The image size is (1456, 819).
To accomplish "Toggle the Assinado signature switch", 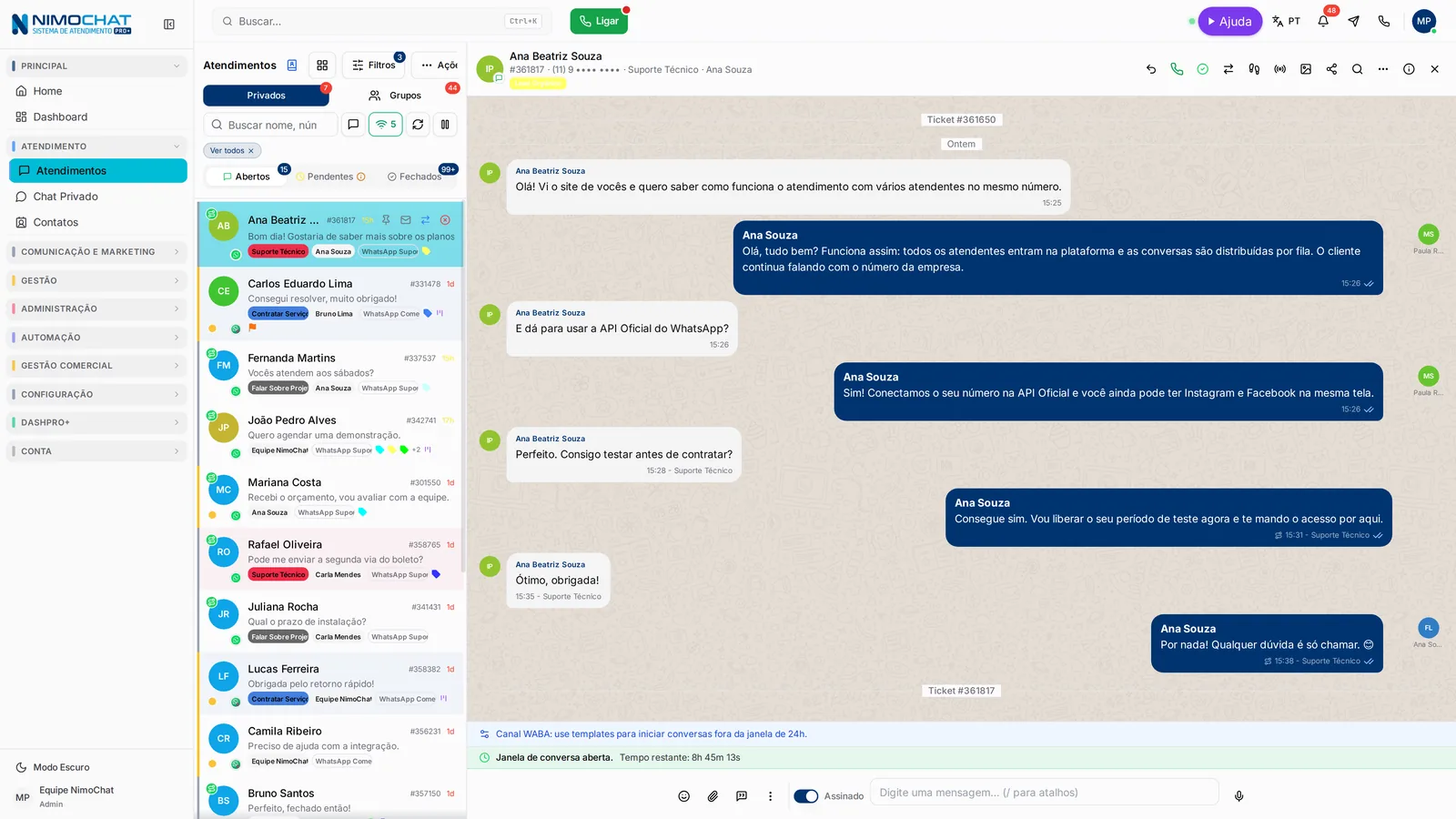I will [806, 796].
